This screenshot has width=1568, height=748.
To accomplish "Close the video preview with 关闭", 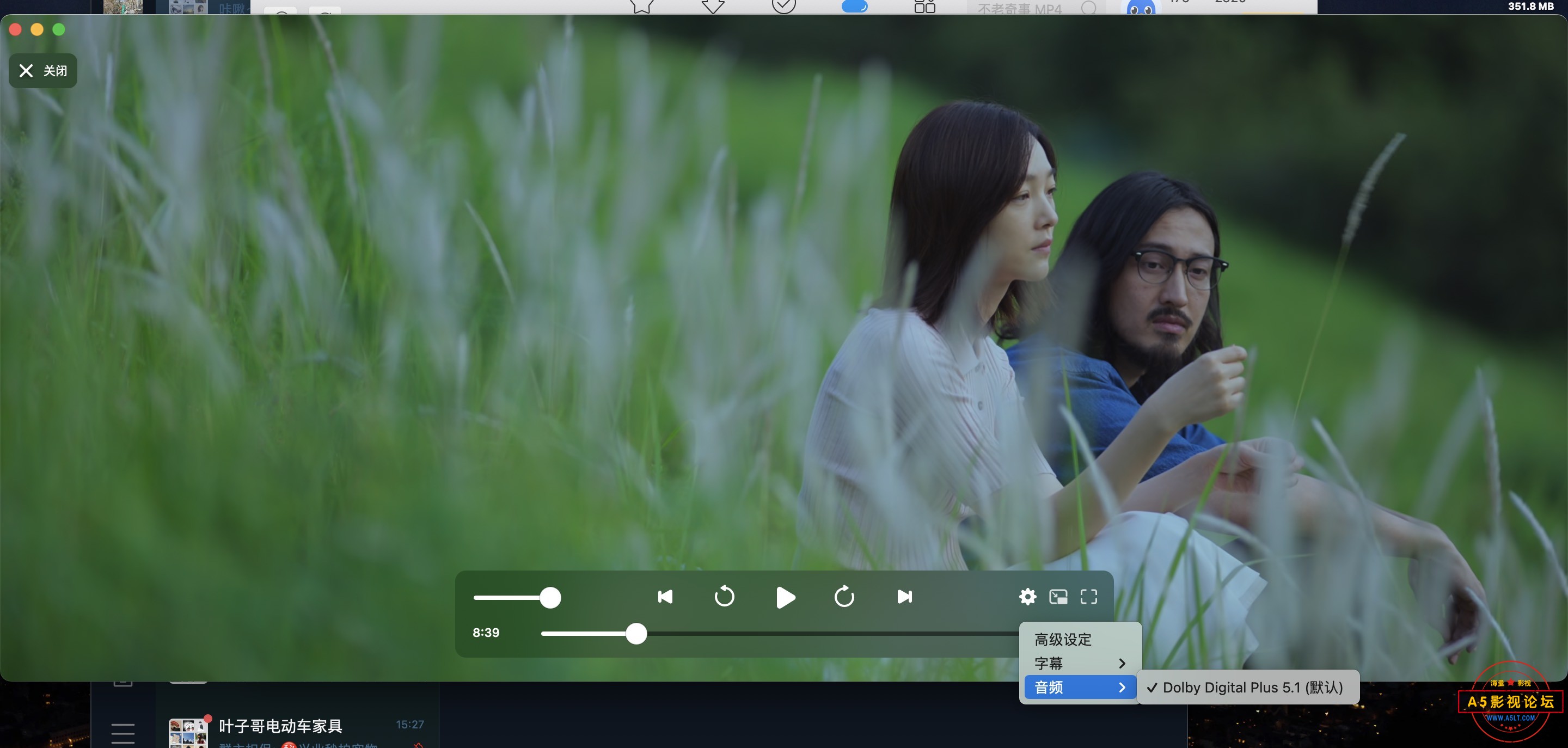I will [x=42, y=71].
